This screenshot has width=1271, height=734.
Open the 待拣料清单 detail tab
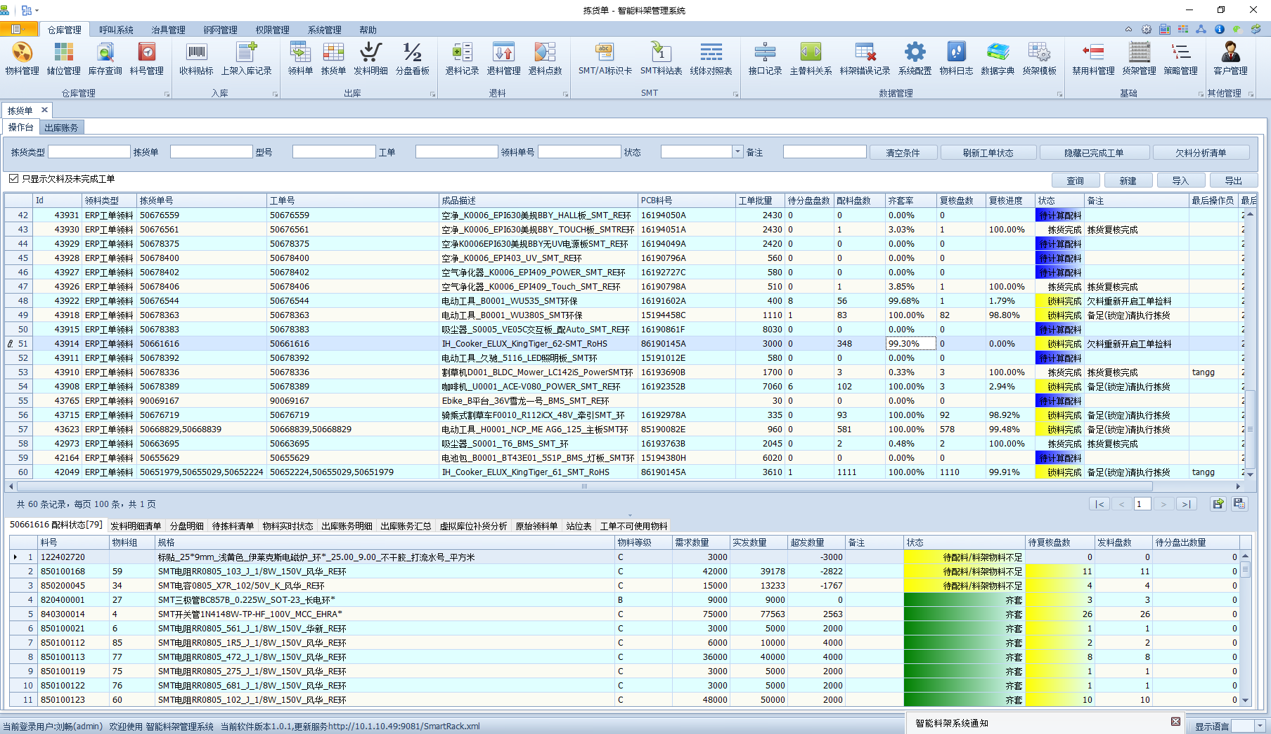tap(232, 526)
